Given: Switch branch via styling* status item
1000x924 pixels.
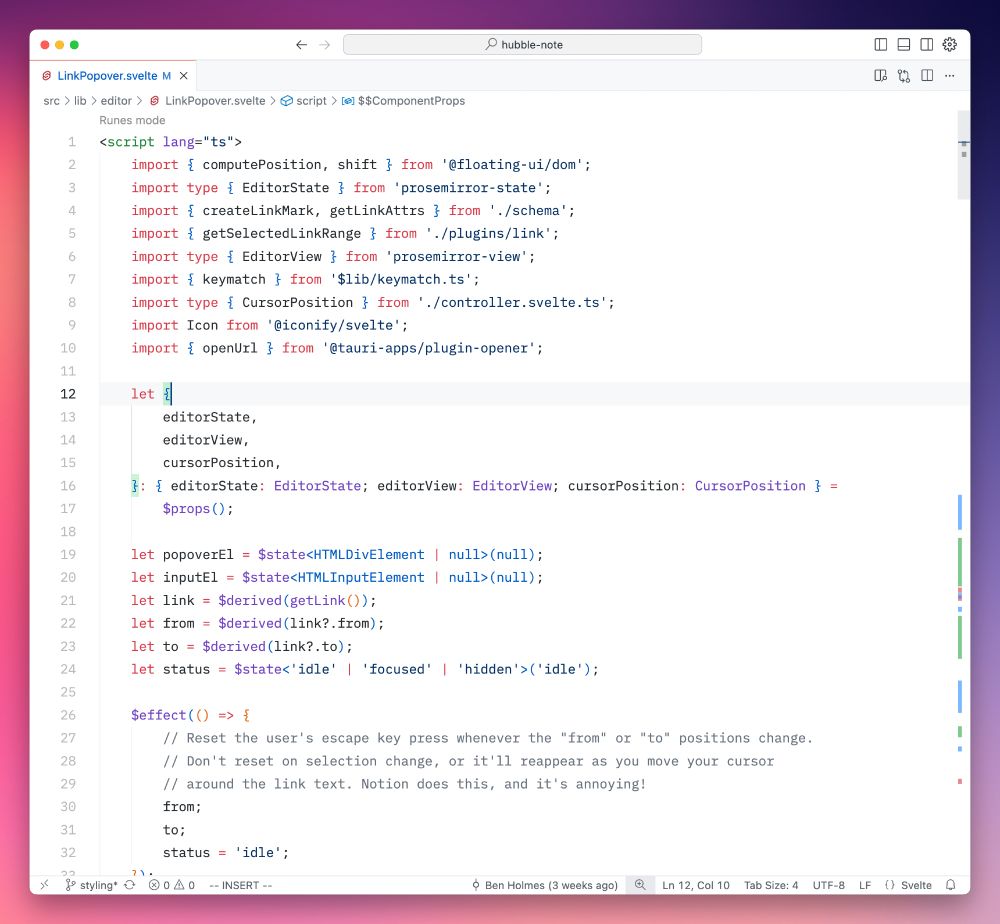Looking at the screenshot, I should point(91,885).
